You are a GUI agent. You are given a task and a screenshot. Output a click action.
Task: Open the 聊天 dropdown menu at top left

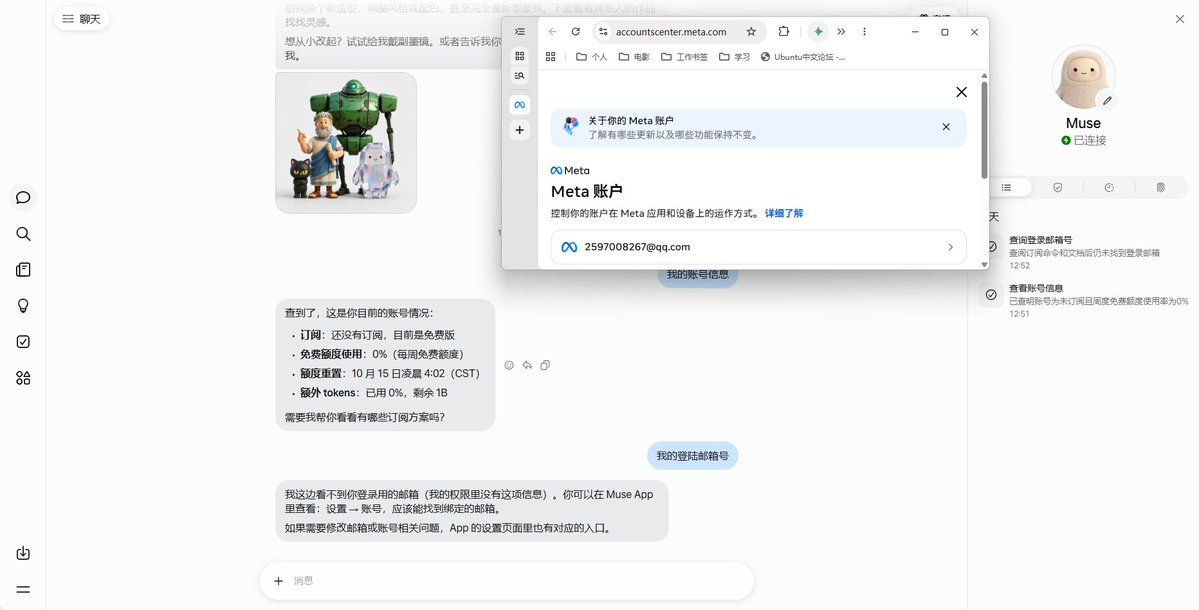(82, 19)
